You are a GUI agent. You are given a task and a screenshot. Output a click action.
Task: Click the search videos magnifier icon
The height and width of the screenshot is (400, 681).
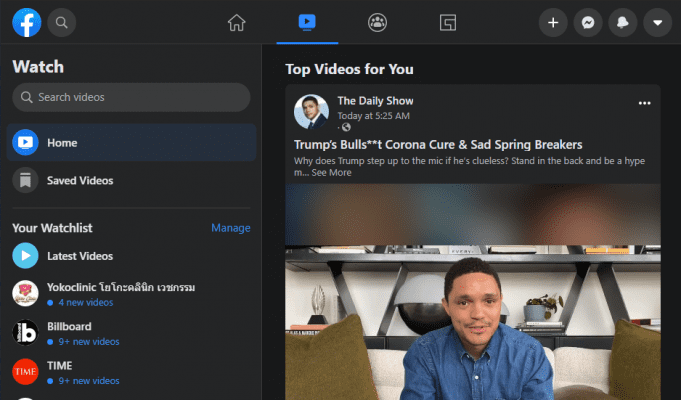click(x=26, y=97)
